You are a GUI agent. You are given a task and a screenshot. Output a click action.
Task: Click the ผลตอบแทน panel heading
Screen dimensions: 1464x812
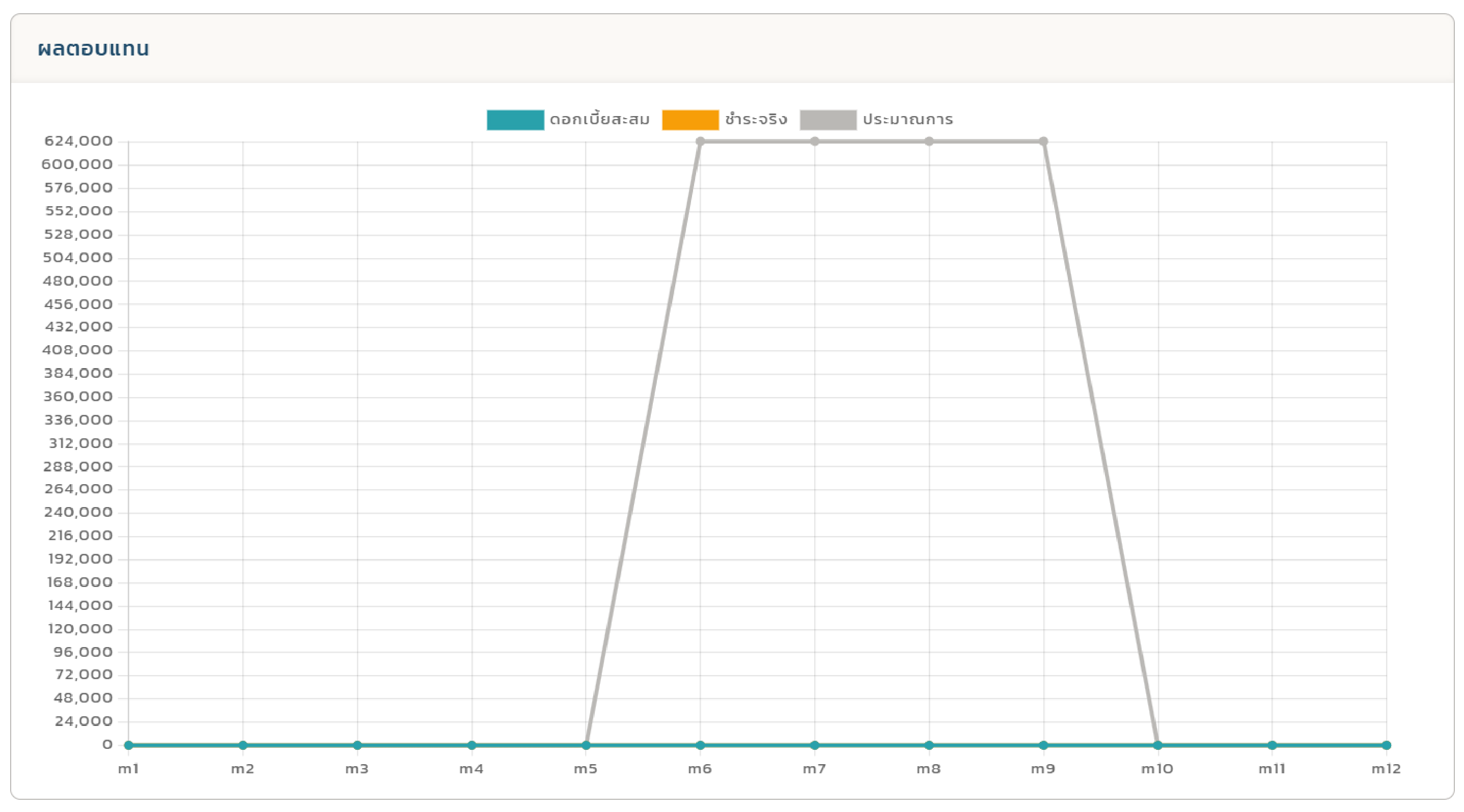pyautogui.click(x=93, y=49)
